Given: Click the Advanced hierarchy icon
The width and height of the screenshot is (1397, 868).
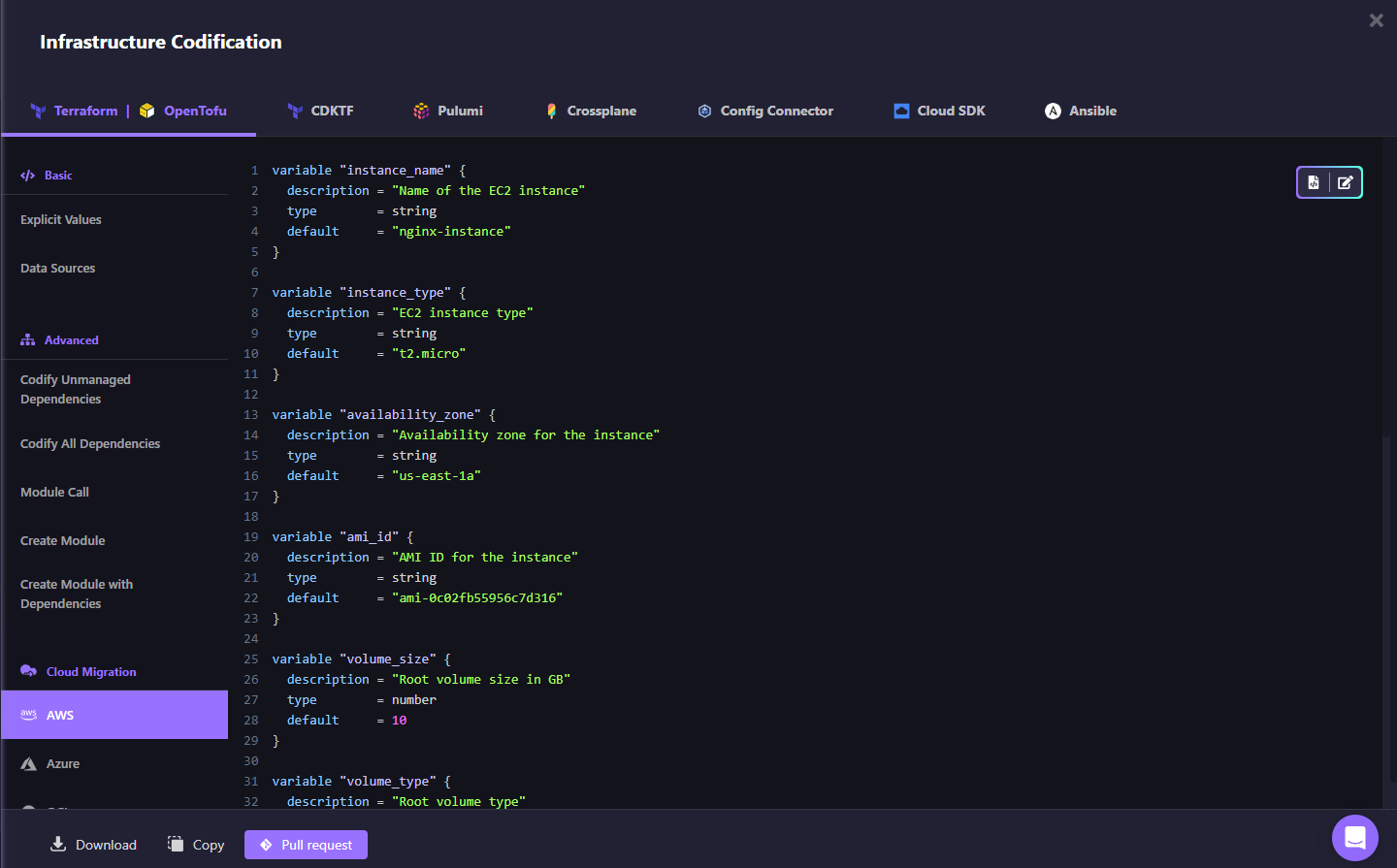Looking at the screenshot, I should (28, 340).
